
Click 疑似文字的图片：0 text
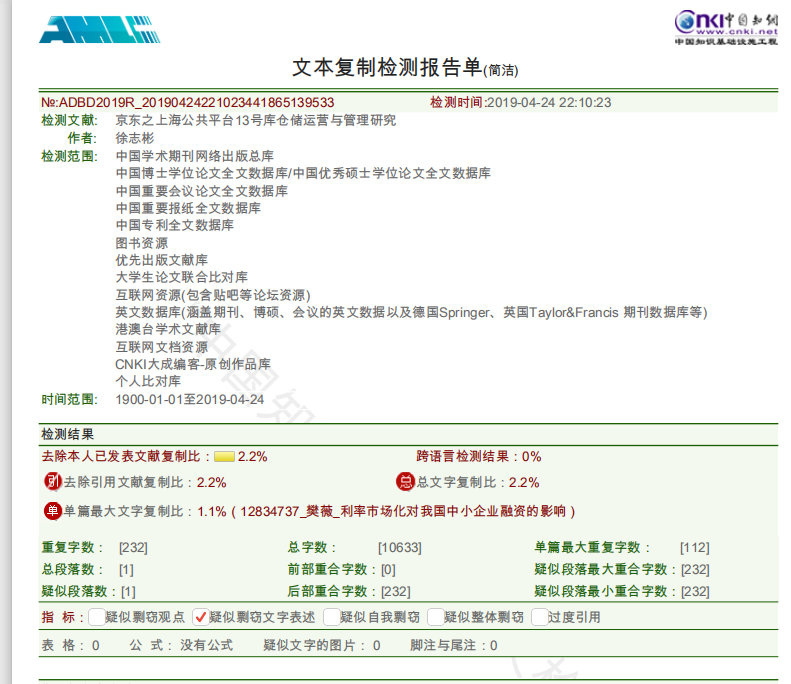tap(322, 645)
